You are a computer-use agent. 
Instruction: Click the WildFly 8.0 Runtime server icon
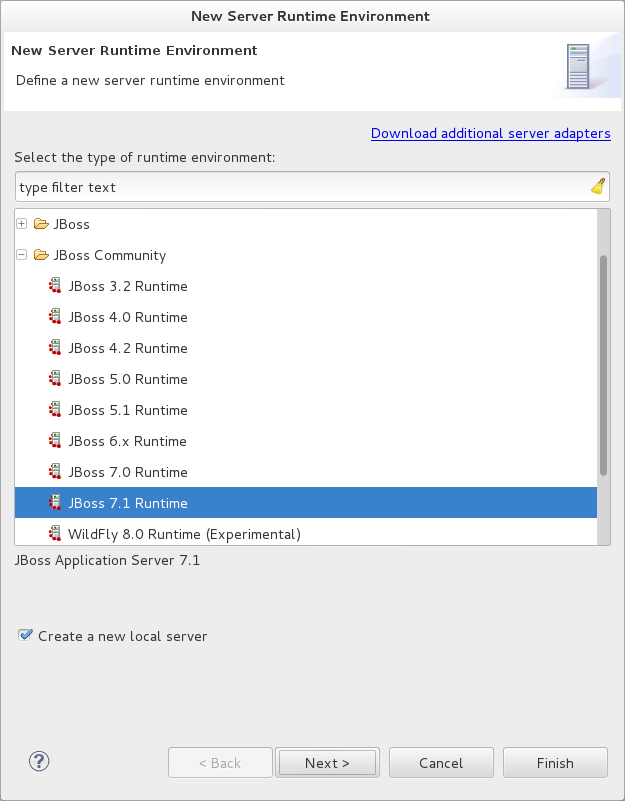pyautogui.click(x=55, y=533)
